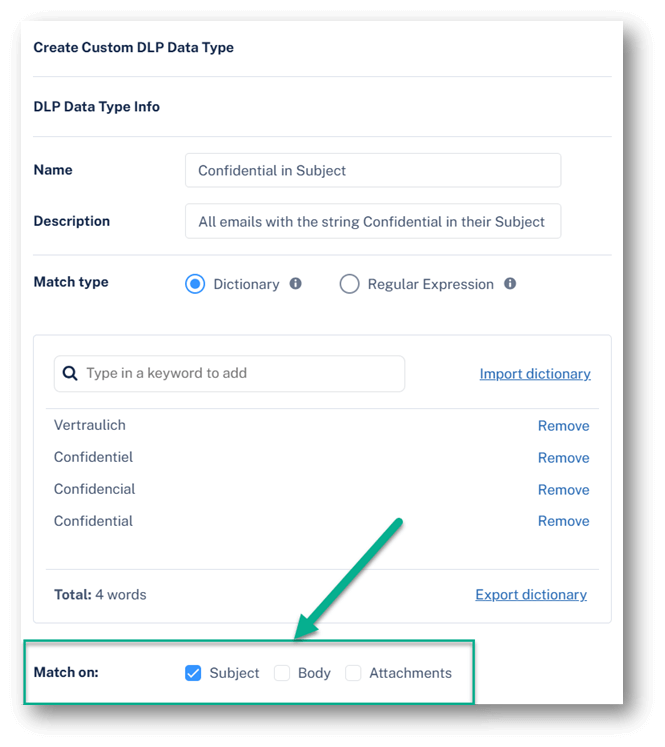Uncheck the Subject checkbox
Screen dimensions: 665x747
(x=193, y=673)
